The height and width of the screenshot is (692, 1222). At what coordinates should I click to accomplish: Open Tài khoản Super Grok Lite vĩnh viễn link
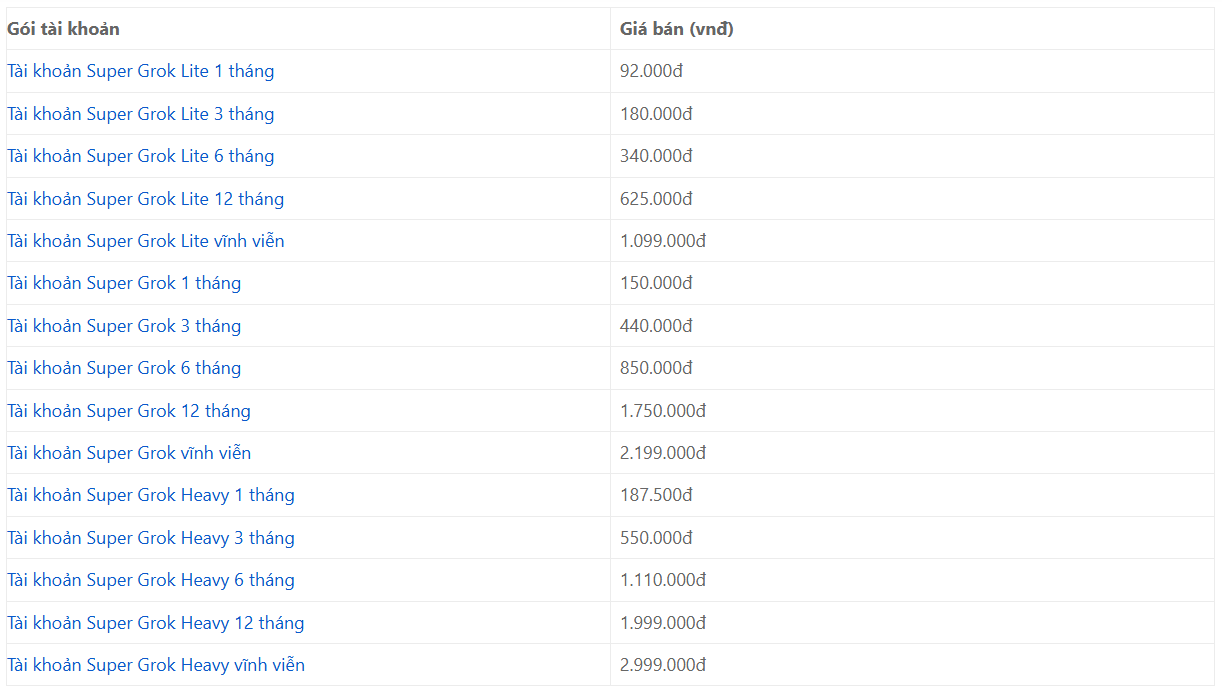146,241
